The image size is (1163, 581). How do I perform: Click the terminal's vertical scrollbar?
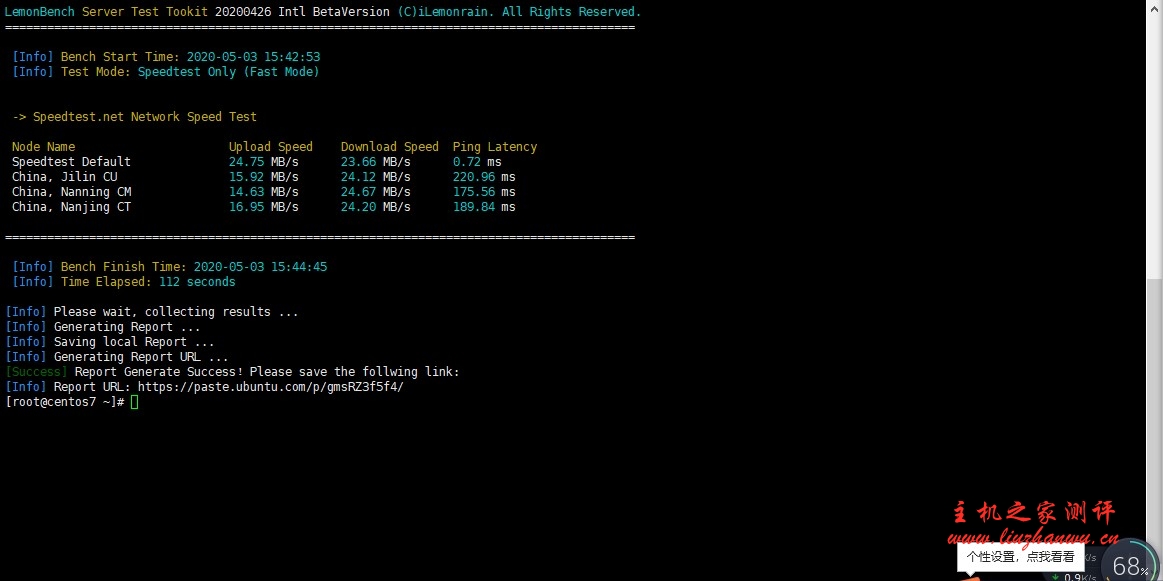(x=1155, y=250)
